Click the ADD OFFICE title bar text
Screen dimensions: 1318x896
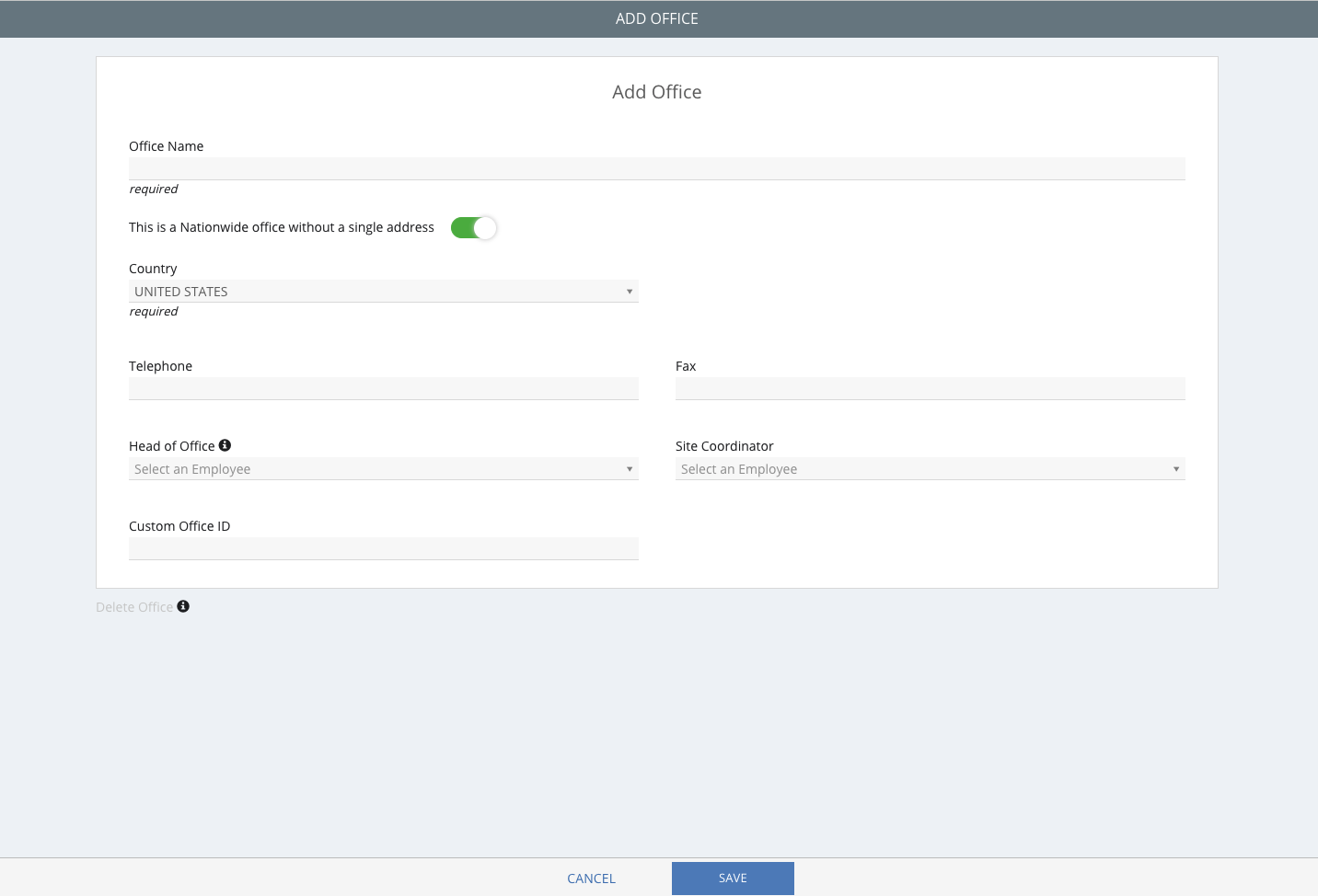pos(657,18)
